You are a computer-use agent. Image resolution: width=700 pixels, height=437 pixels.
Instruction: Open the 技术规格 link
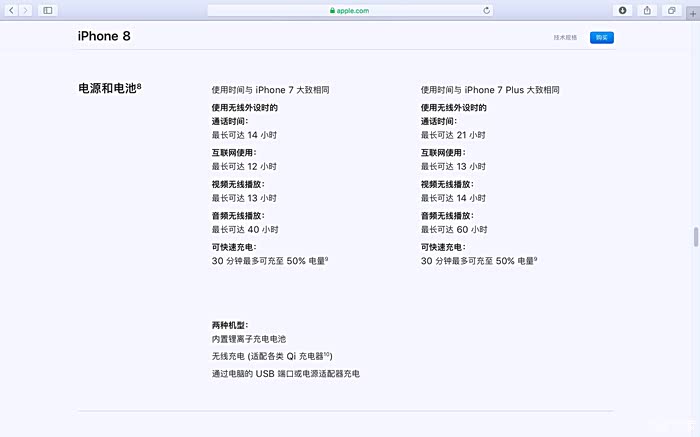[565, 37]
